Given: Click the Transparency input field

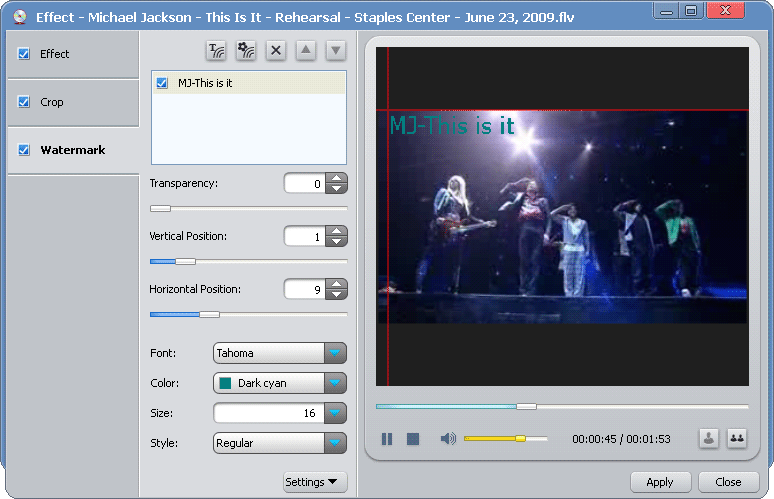Looking at the screenshot, I should [x=305, y=184].
